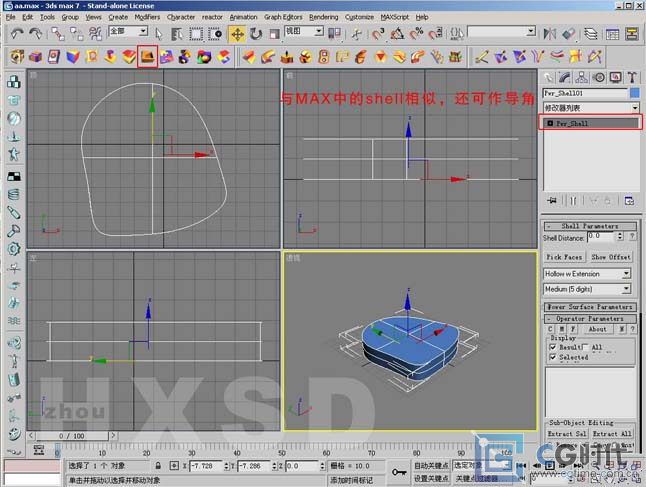Activate the Select and Move tool
Viewport: 646px width, 487px height.
238,34
